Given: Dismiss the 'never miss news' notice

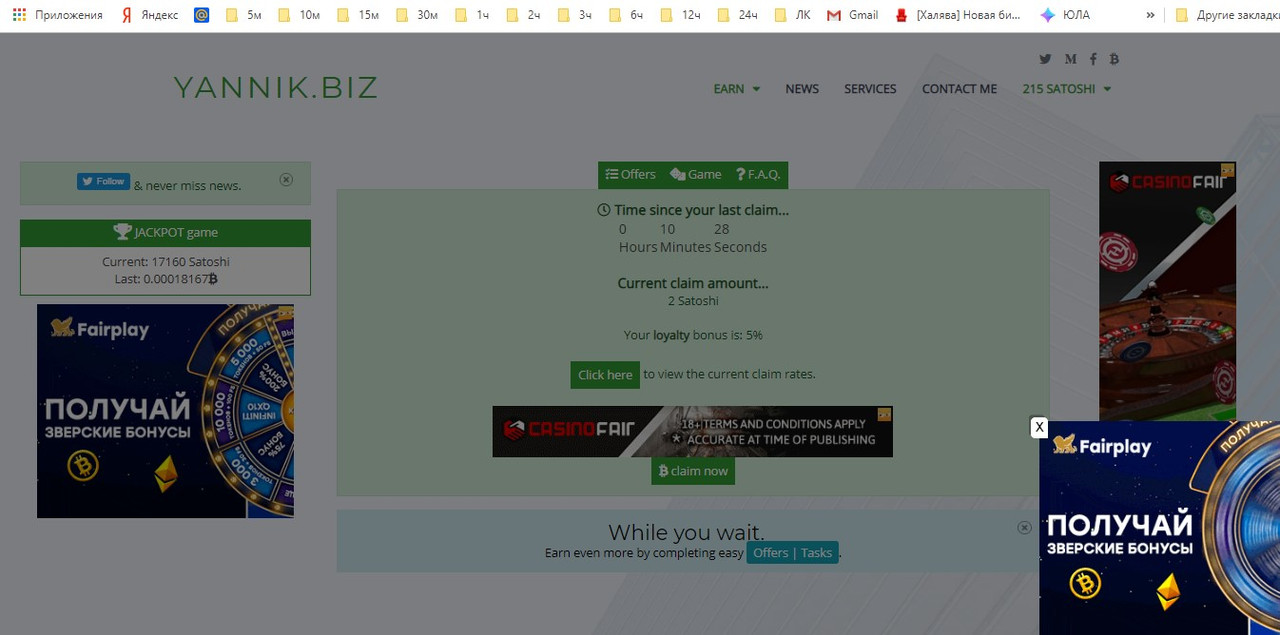Looking at the screenshot, I should tap(286, 180).
